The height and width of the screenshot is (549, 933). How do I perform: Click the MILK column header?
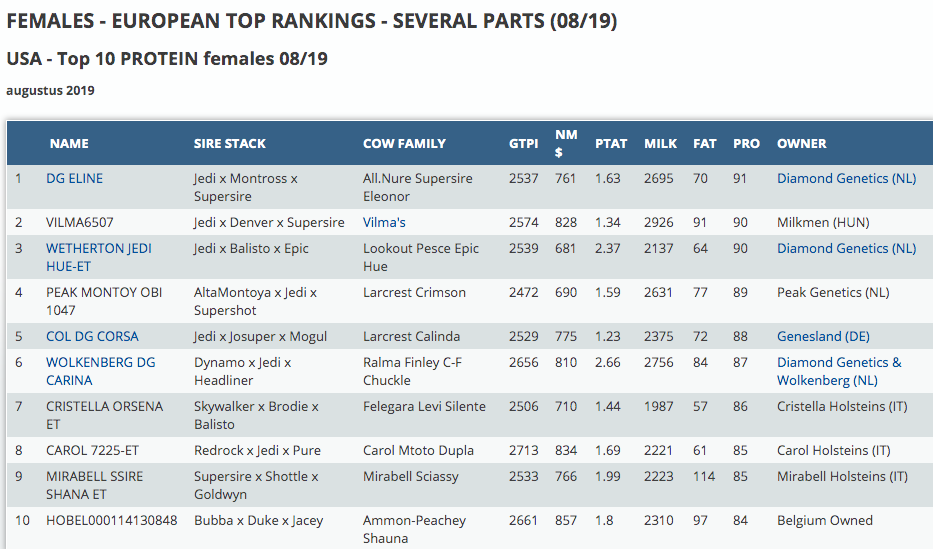point(660,143)
